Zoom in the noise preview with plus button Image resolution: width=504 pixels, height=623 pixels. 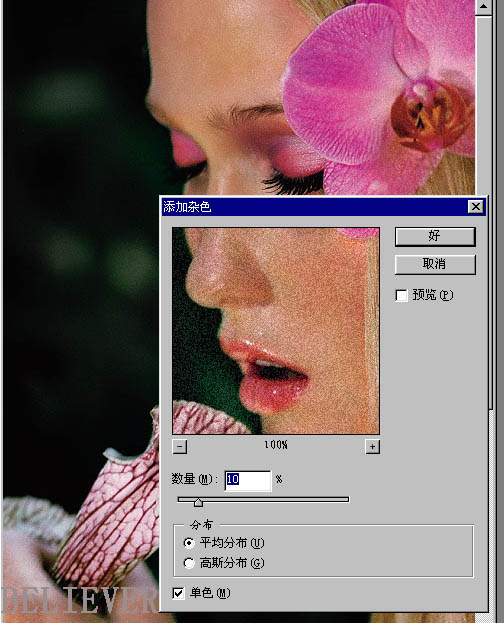372,447
